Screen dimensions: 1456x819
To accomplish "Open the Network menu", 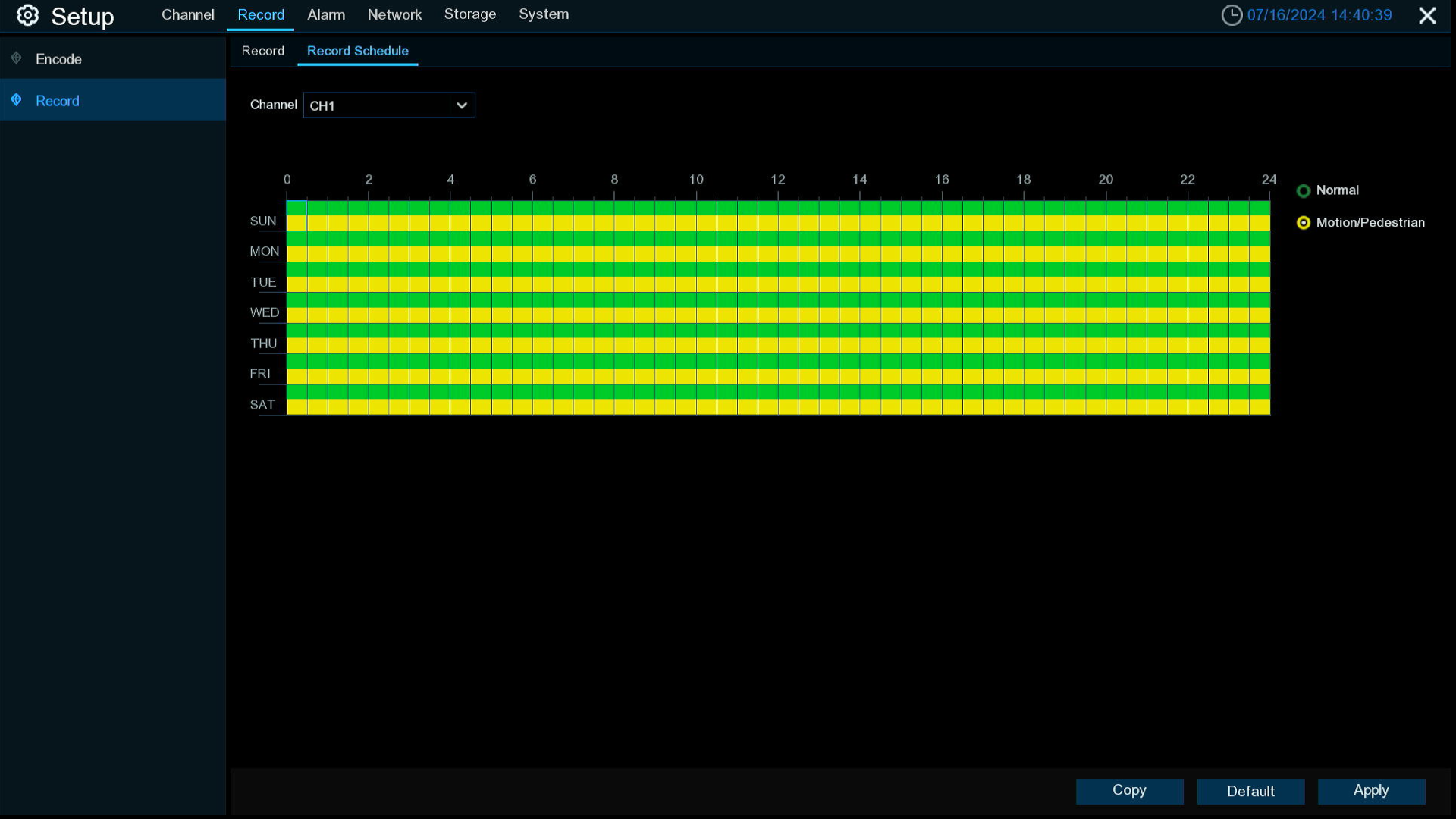I will (394, 14).
